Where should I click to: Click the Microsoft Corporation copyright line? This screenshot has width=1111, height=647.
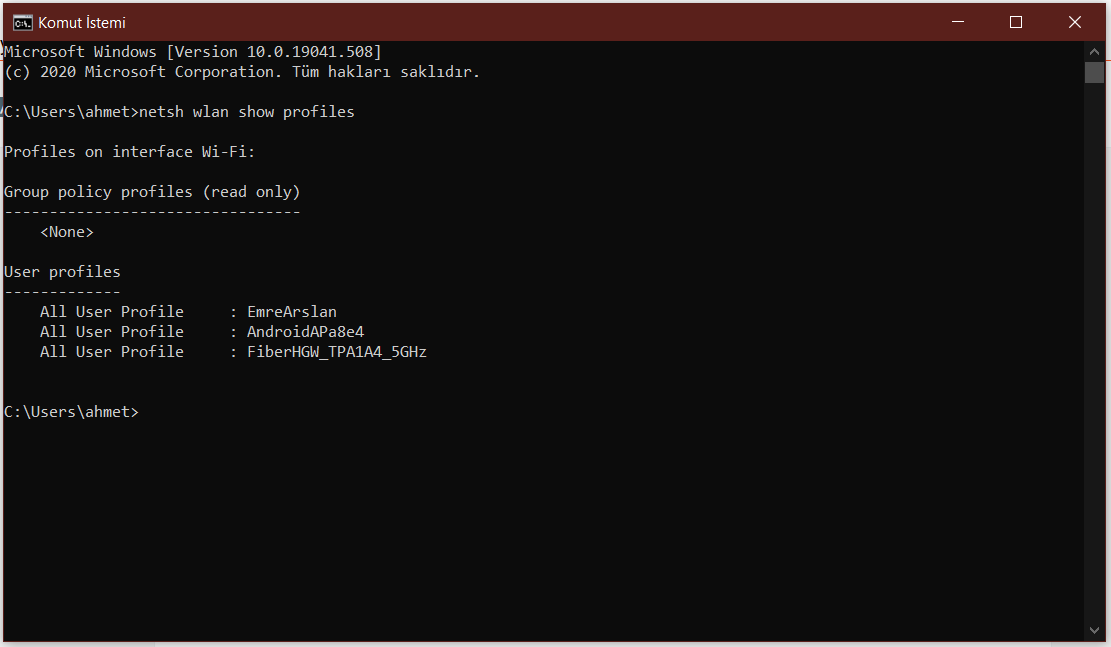(x=242, y=72)
